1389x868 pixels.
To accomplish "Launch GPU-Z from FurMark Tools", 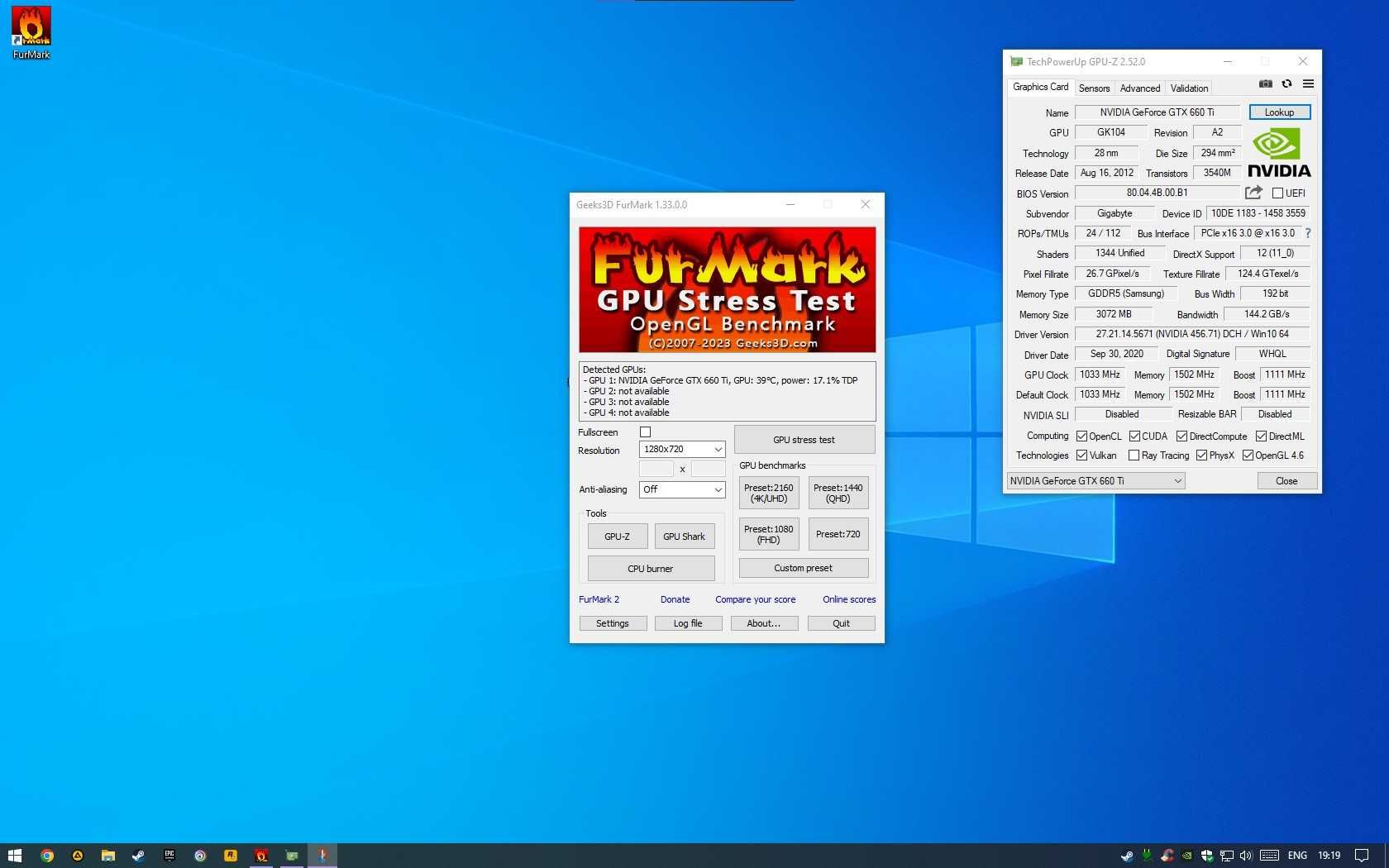I will (617, 537).
